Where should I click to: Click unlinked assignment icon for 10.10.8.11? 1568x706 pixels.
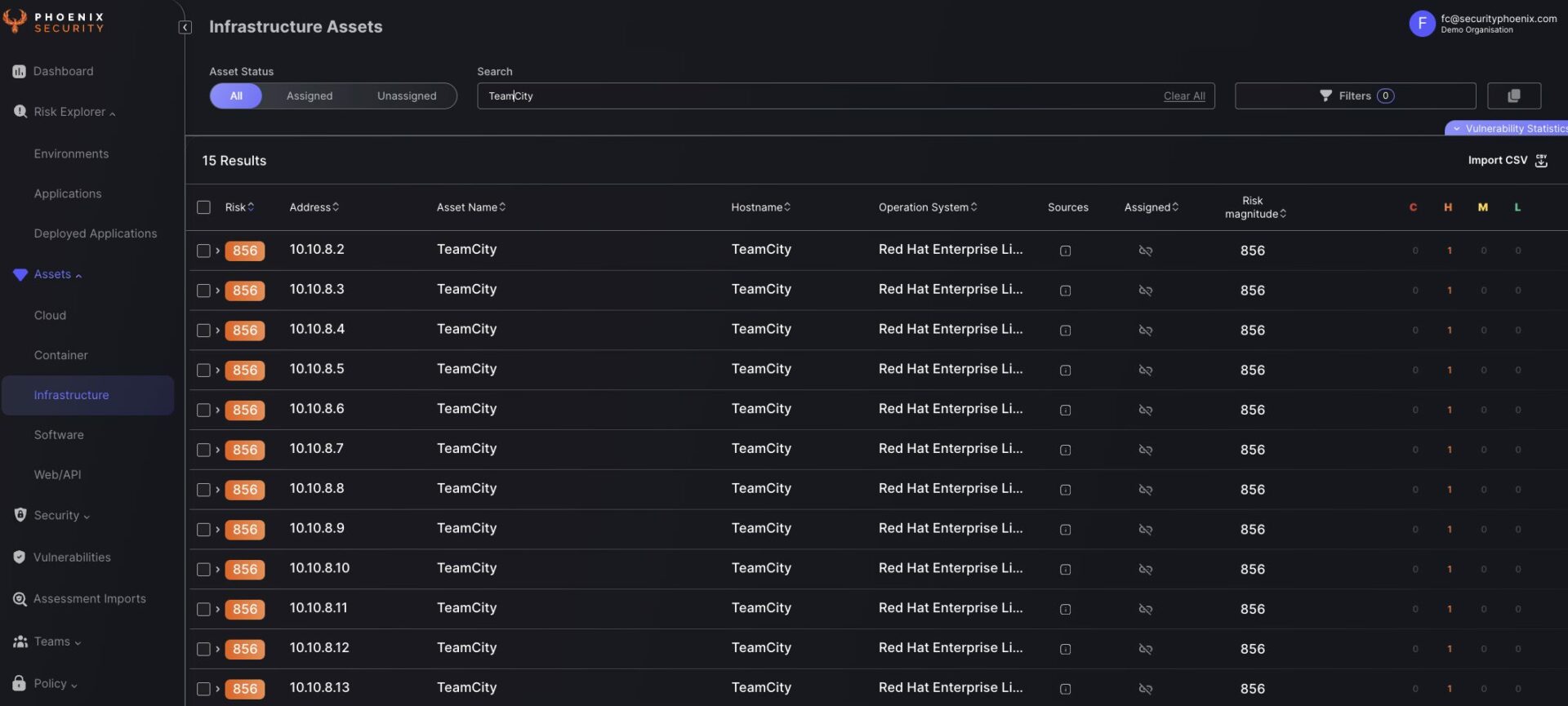1145,610
